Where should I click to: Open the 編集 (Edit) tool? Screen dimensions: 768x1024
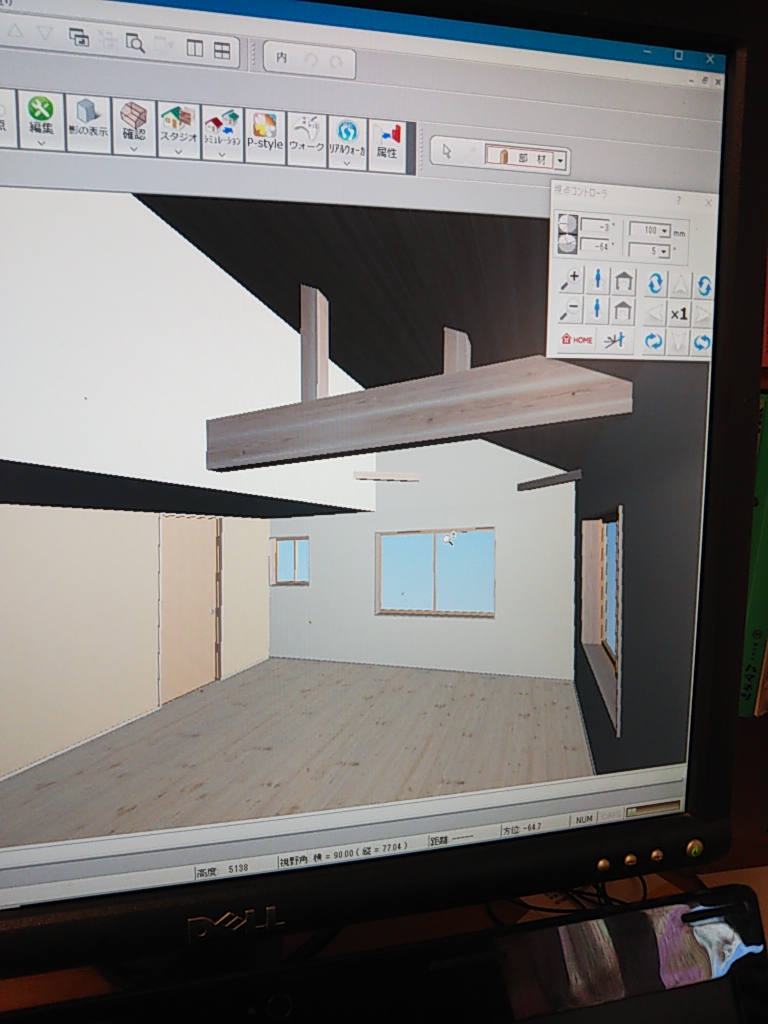coord(41,118)
